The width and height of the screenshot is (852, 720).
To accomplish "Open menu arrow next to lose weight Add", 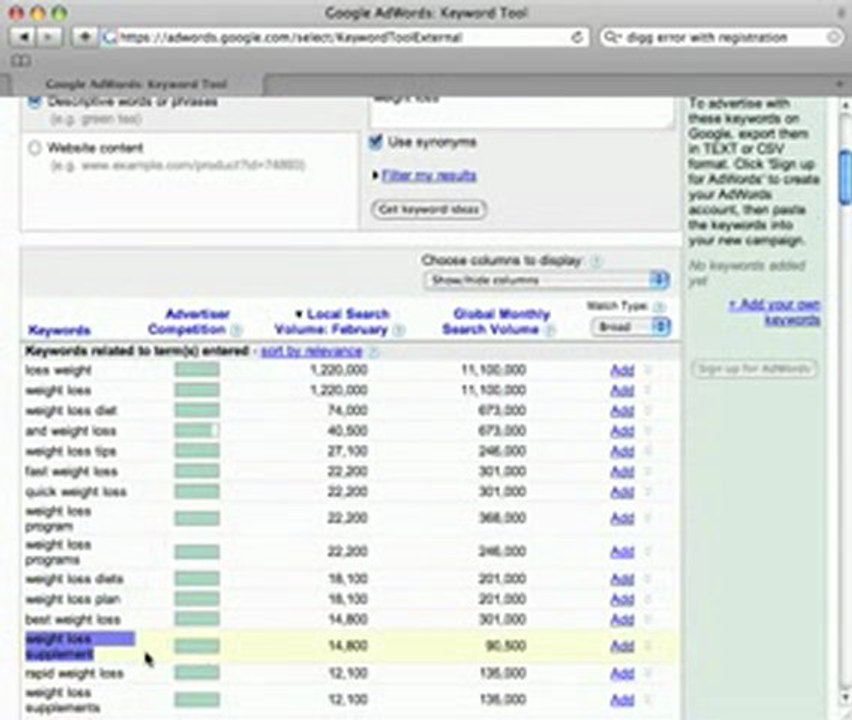I will (x=647, y=371).
